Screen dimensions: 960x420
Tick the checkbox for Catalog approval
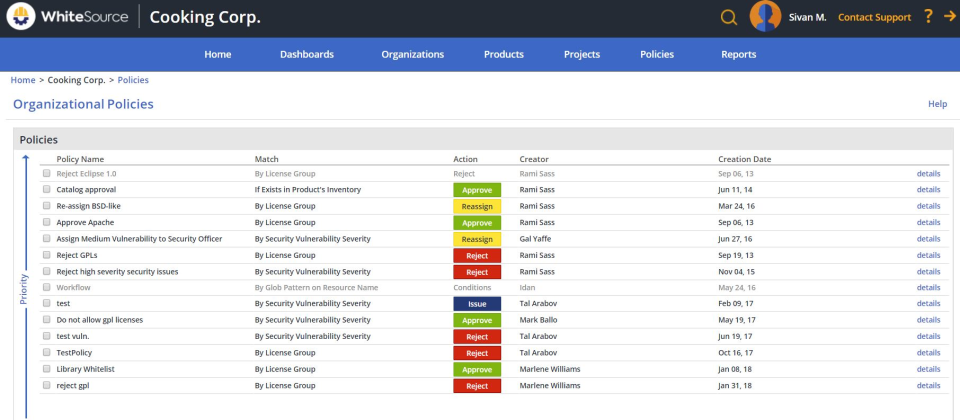47,190
